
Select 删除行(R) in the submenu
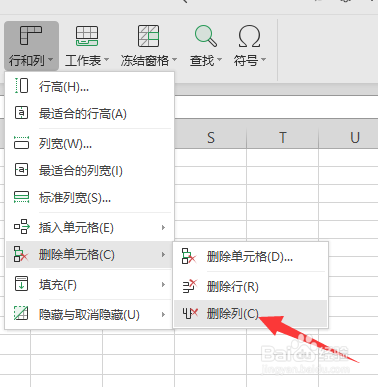(x=250, y=286)
